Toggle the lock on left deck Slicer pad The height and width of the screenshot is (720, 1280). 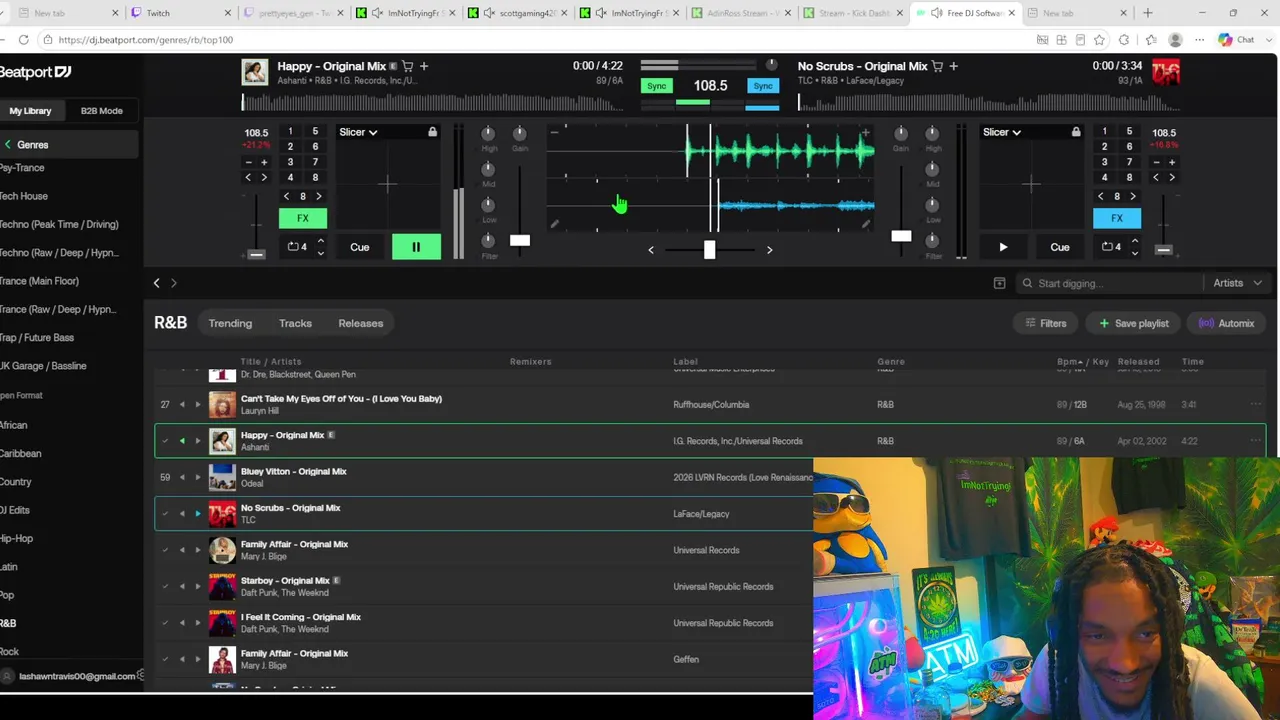point(432,132)
